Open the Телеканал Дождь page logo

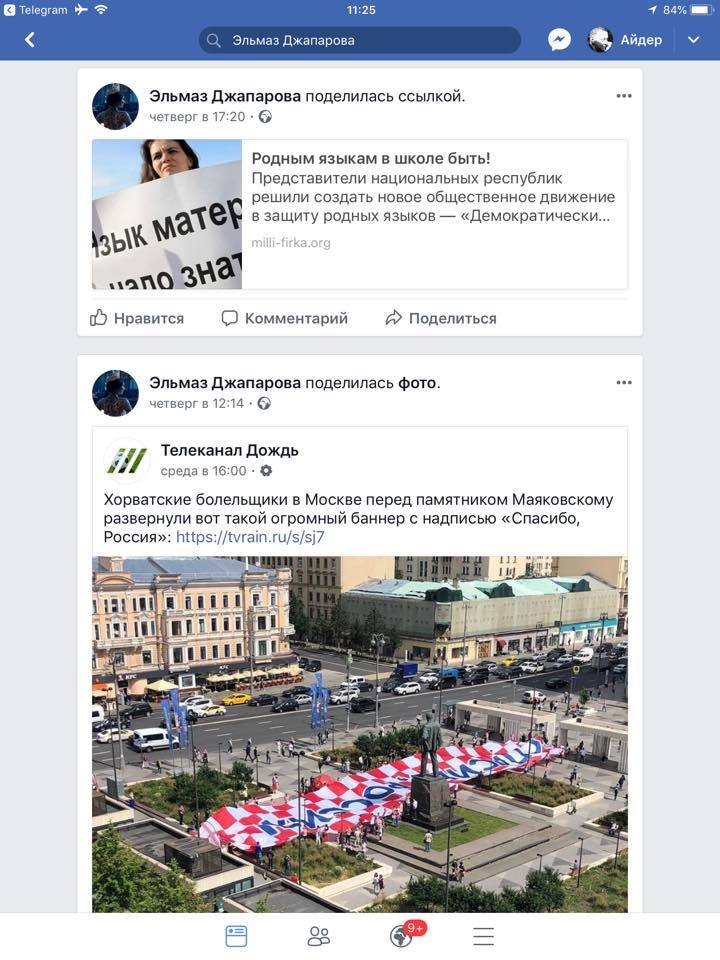click(x=127, y=460)
